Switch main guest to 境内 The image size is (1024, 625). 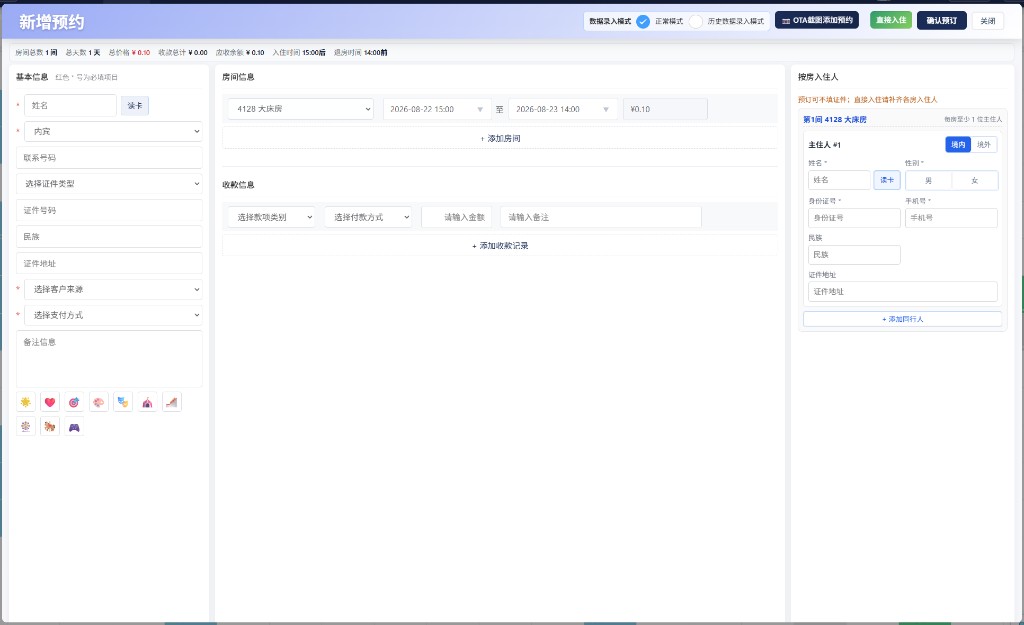(958, 144)
